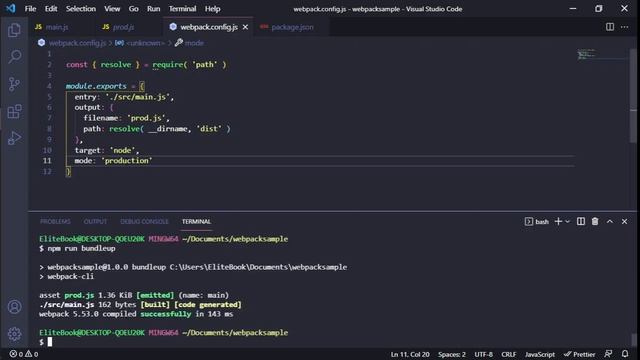Change indentation via Spaces: 2
Viewport: 640px width, 360px height.
point(452,354)
